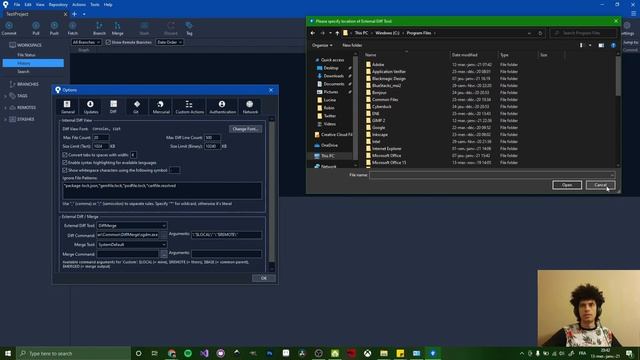Click New folder in file dialog
The height and width of the screenshot is (360, 640).
pos(352,45)
